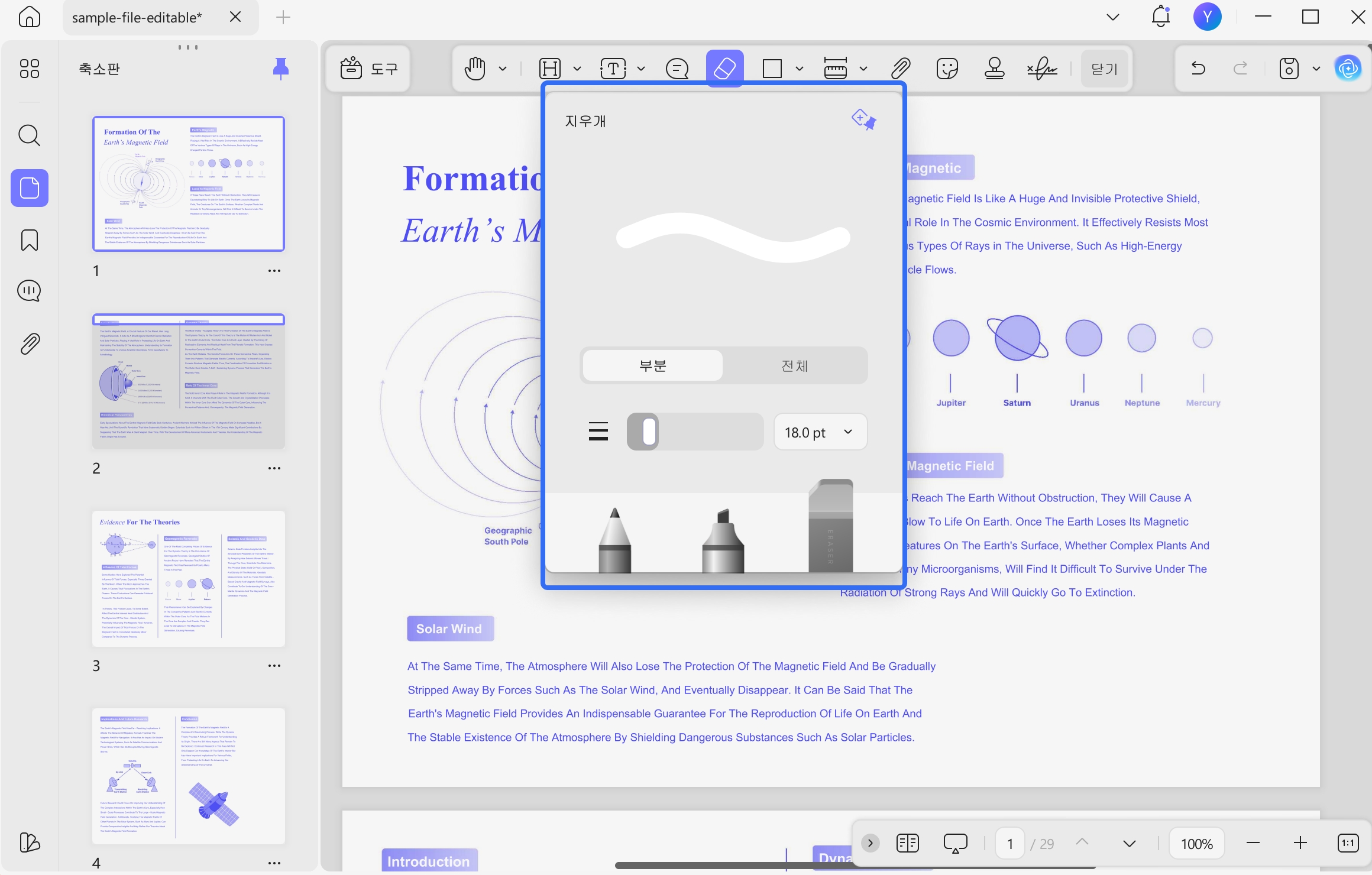Expand measurement tool dropdown arrow
The width and height of the screenshot is (1372, 875).
click(863, 69)
